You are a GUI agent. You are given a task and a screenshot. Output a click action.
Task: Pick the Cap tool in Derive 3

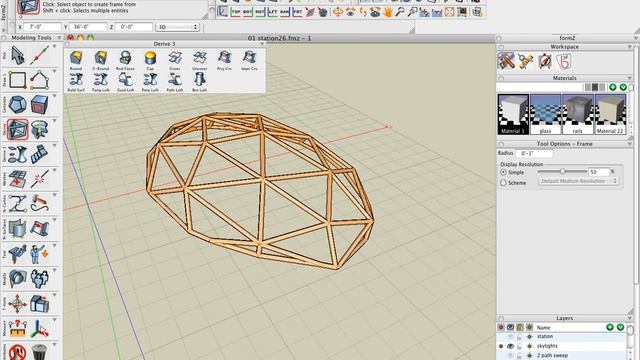[150, 60]
